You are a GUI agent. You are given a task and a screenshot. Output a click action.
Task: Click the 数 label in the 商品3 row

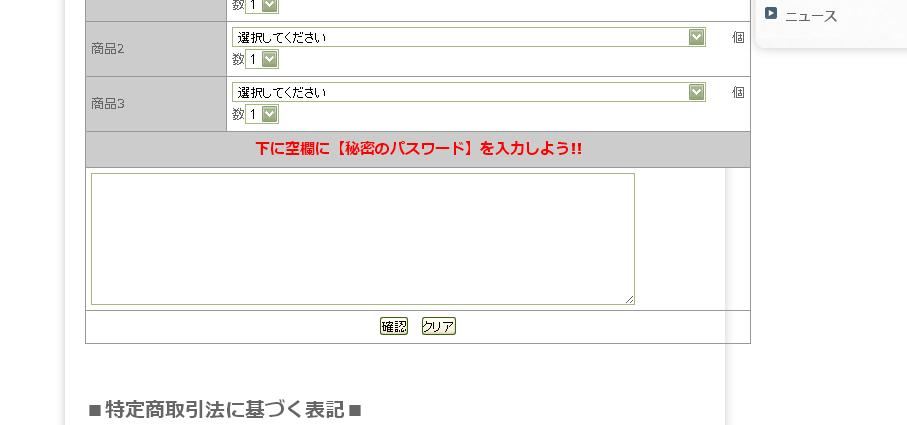coord(238,114)
